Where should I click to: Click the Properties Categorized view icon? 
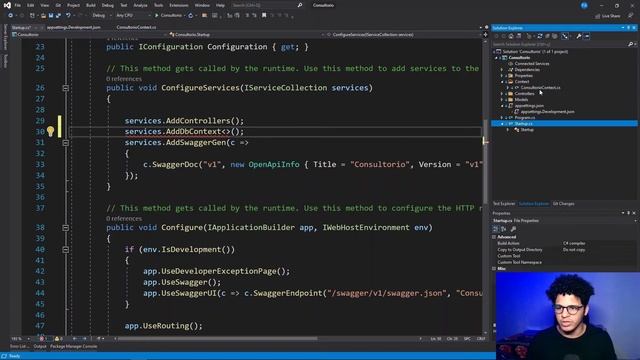496,229
